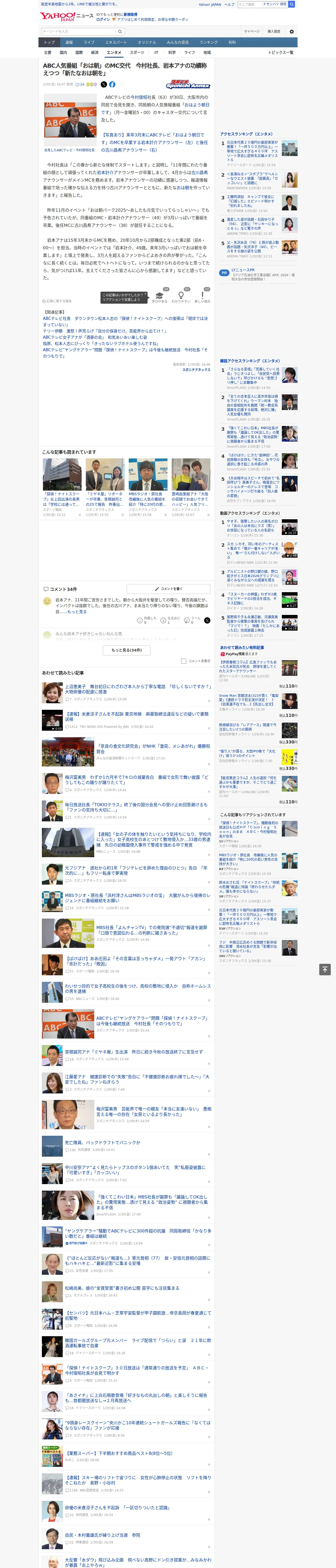This screenshot has width=336, height=1568.
Task: Open マイページ link
Action: coord(252,32)
